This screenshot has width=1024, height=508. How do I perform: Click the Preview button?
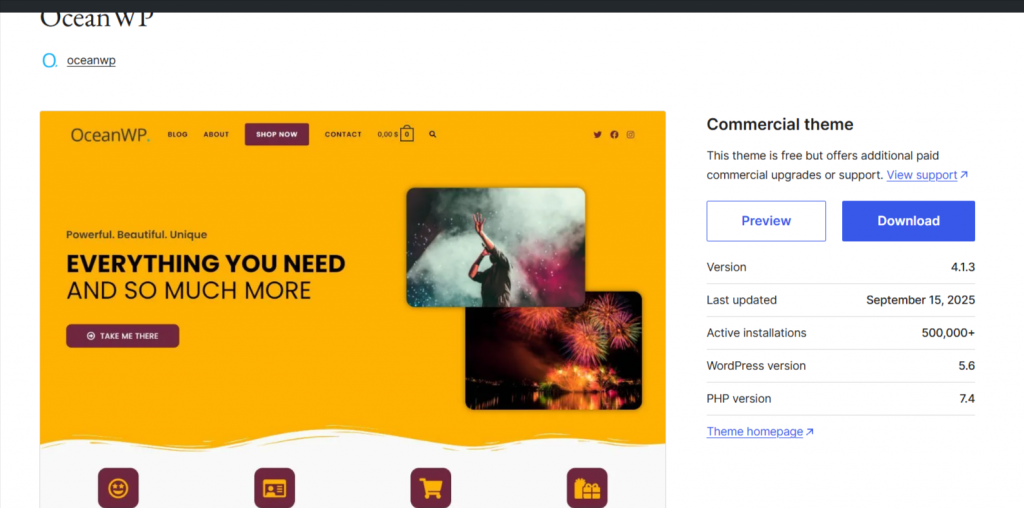[x=766, y=221]
